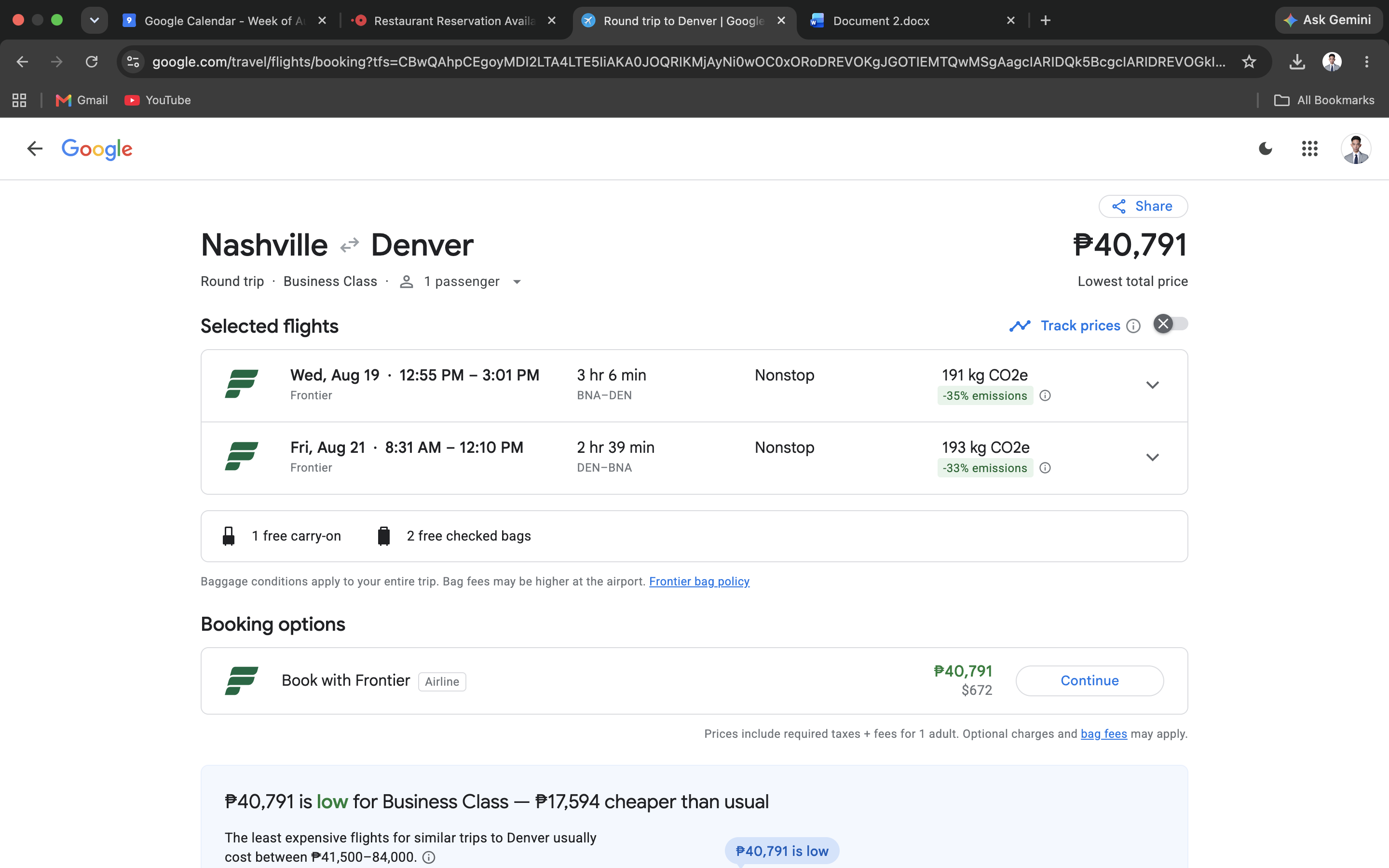1389x868 pixels.
Task: Expand the Wed, Aug 19 flight details
Action: 1152,385
